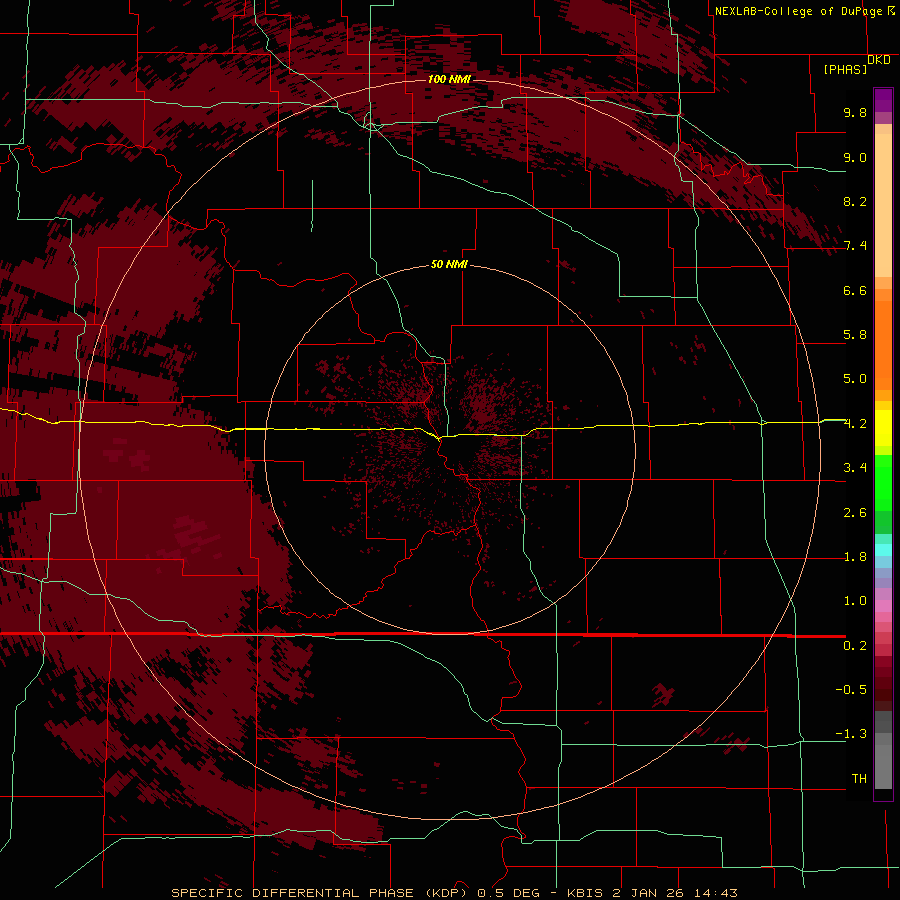
Task: Click the OKD label above the color scale
Action: (x=879, y=60)
